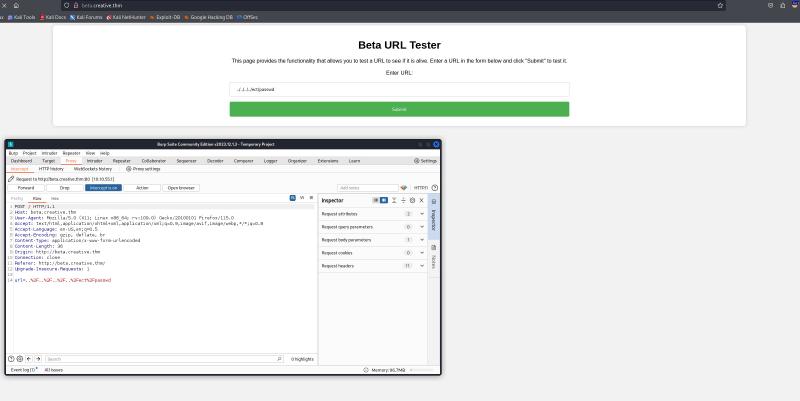Click the help icon beside HTTP/1
The image size is (800, 401).
pos(434,187)
